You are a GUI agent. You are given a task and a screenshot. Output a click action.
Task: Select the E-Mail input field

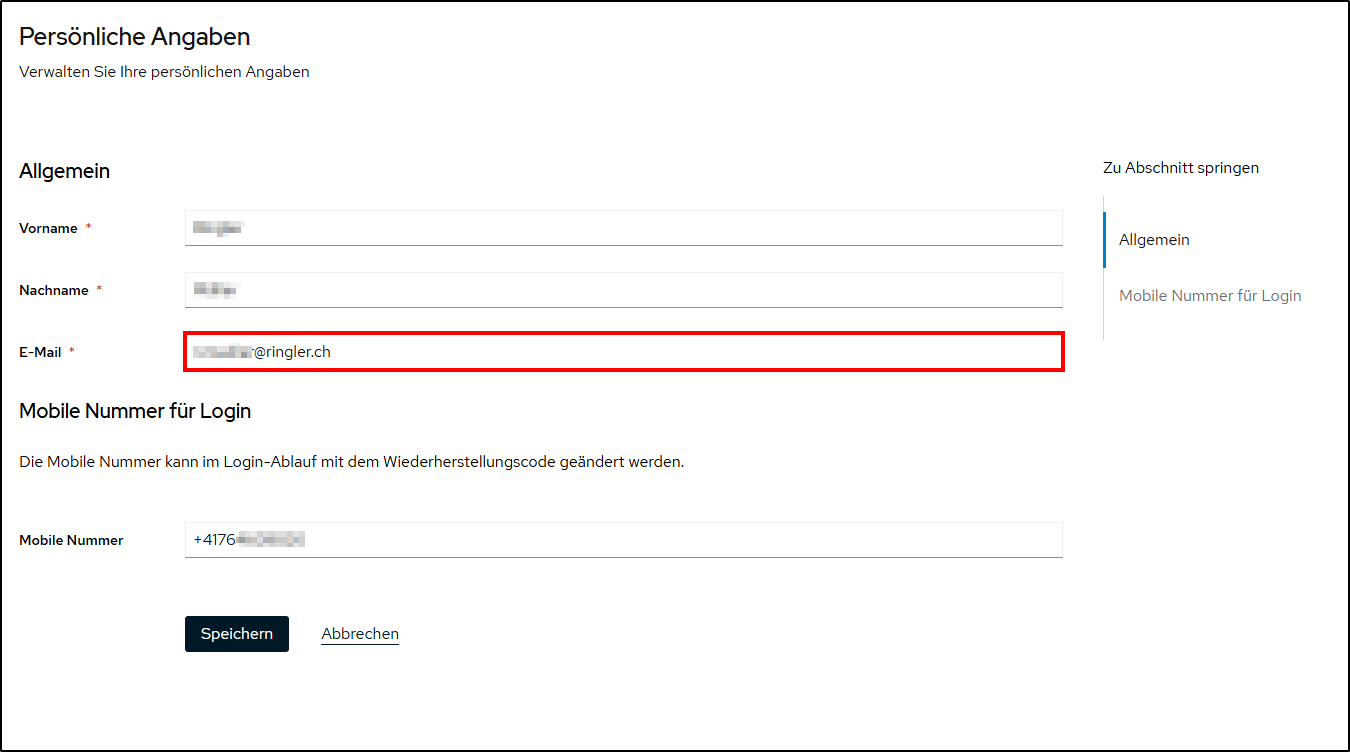(623, 352)
